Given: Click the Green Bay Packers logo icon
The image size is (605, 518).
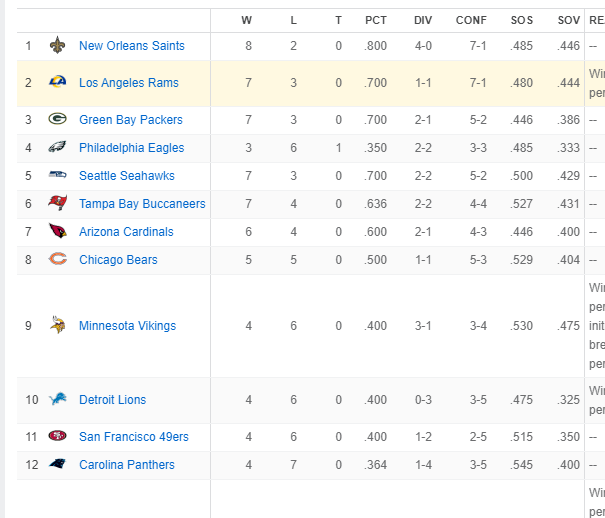Looking at the screenshot, I should pyautogui.click(x=58, y=120).
